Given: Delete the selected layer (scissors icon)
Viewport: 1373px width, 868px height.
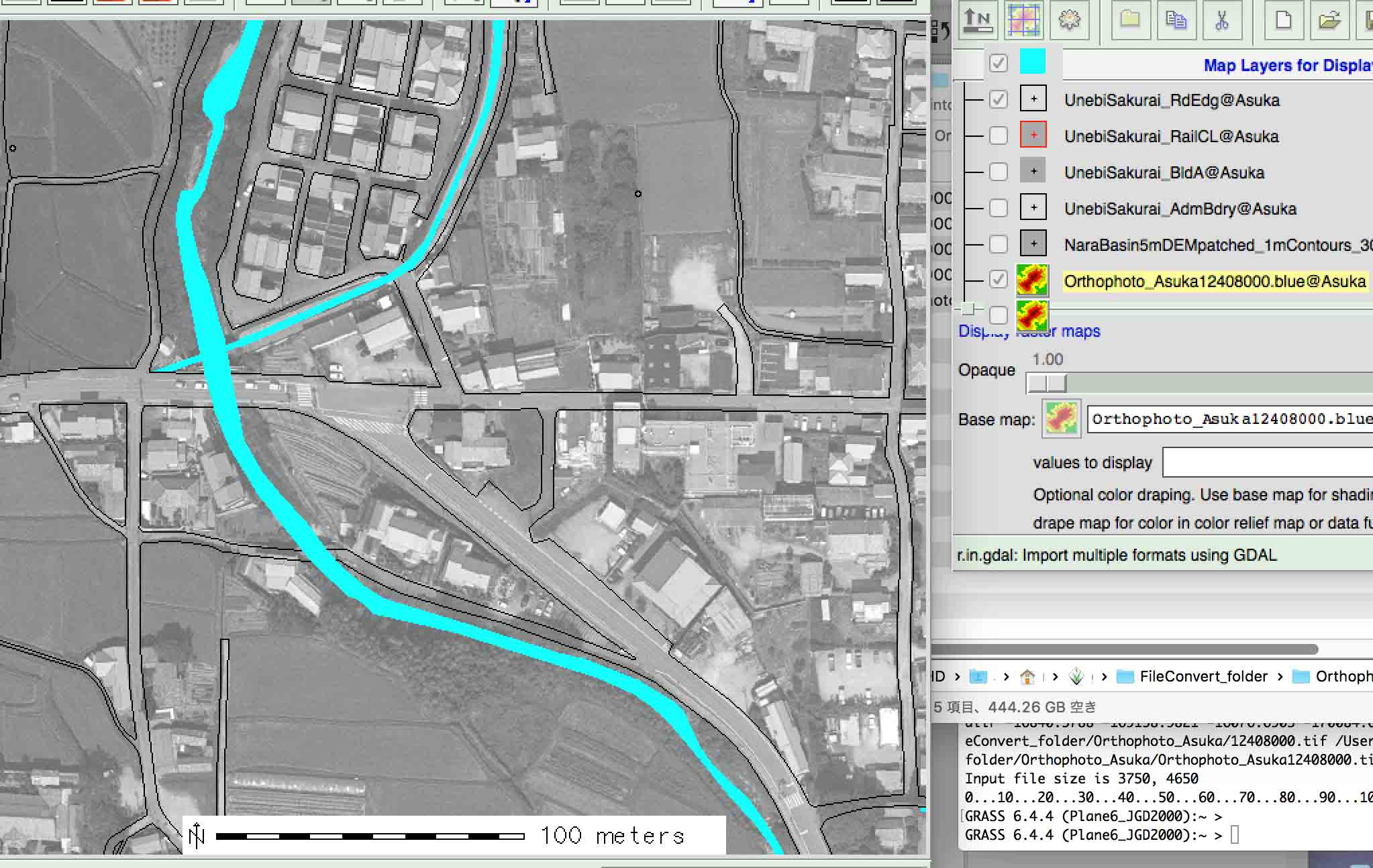Looking at the screenshot, I should pos(1221,19).
